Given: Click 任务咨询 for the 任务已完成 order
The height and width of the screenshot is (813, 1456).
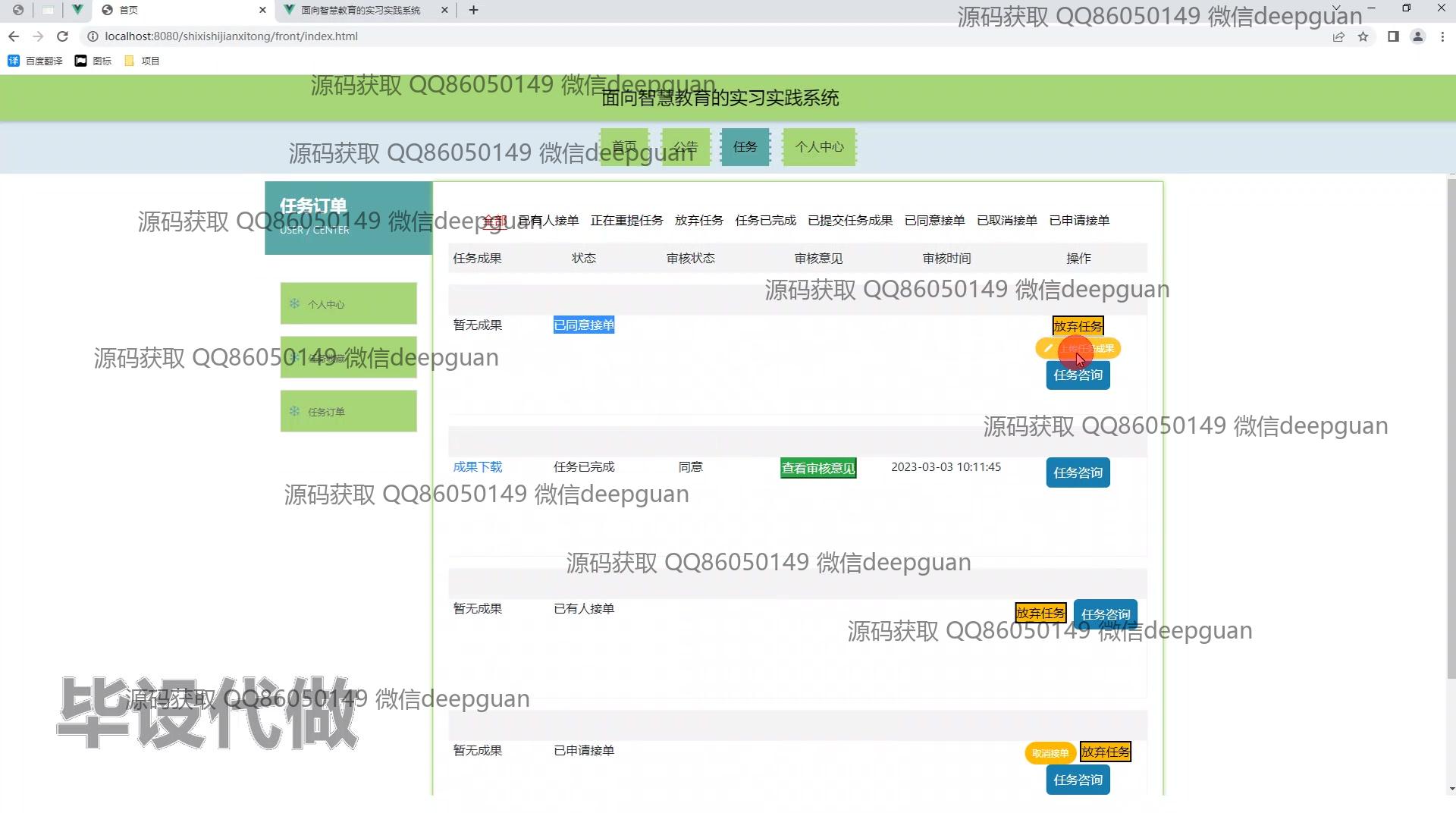Looking at the screenshot, I should [1078, 473].
